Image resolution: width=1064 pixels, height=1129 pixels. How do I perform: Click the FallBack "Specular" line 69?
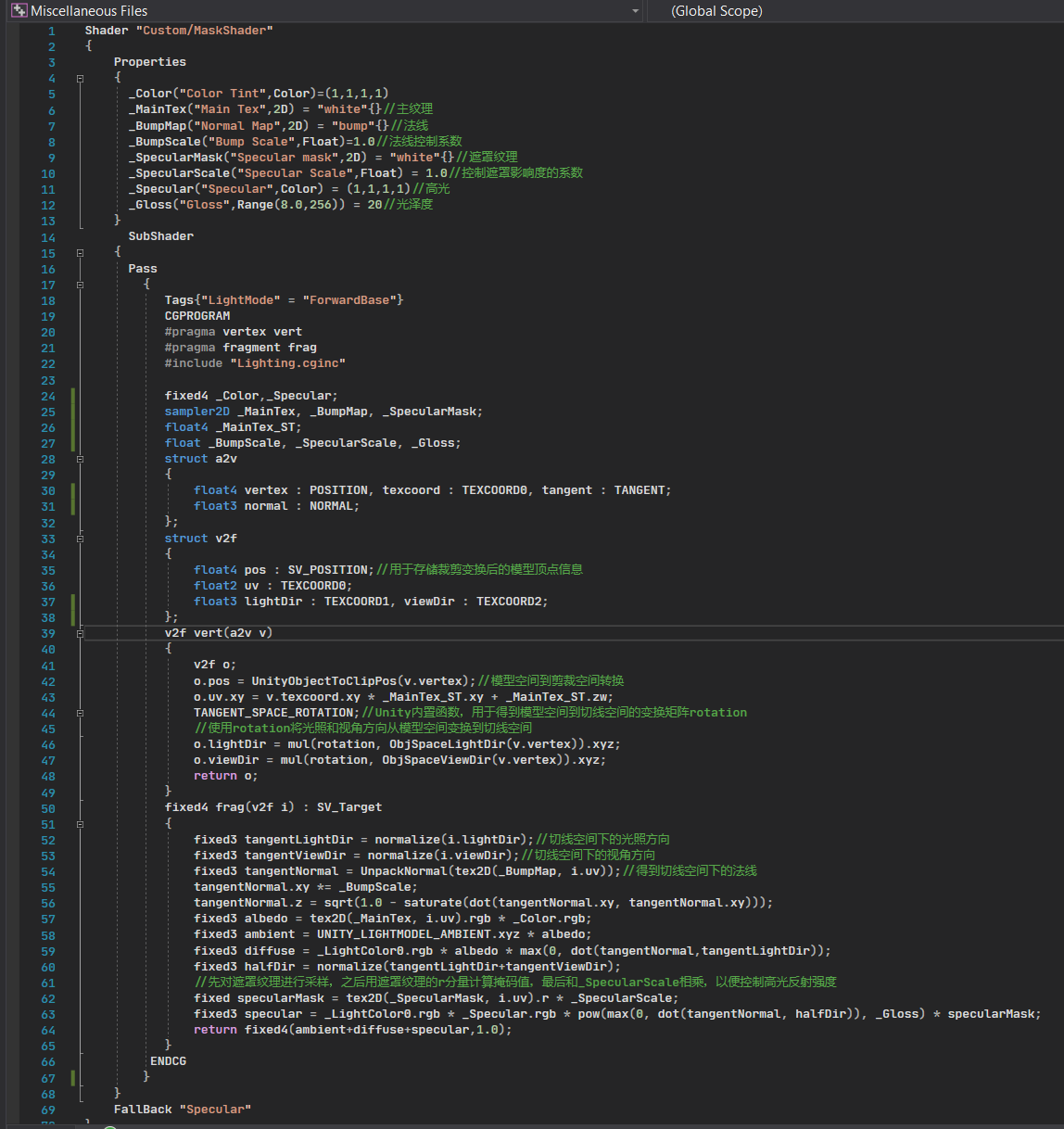(x=183, y=1110)
